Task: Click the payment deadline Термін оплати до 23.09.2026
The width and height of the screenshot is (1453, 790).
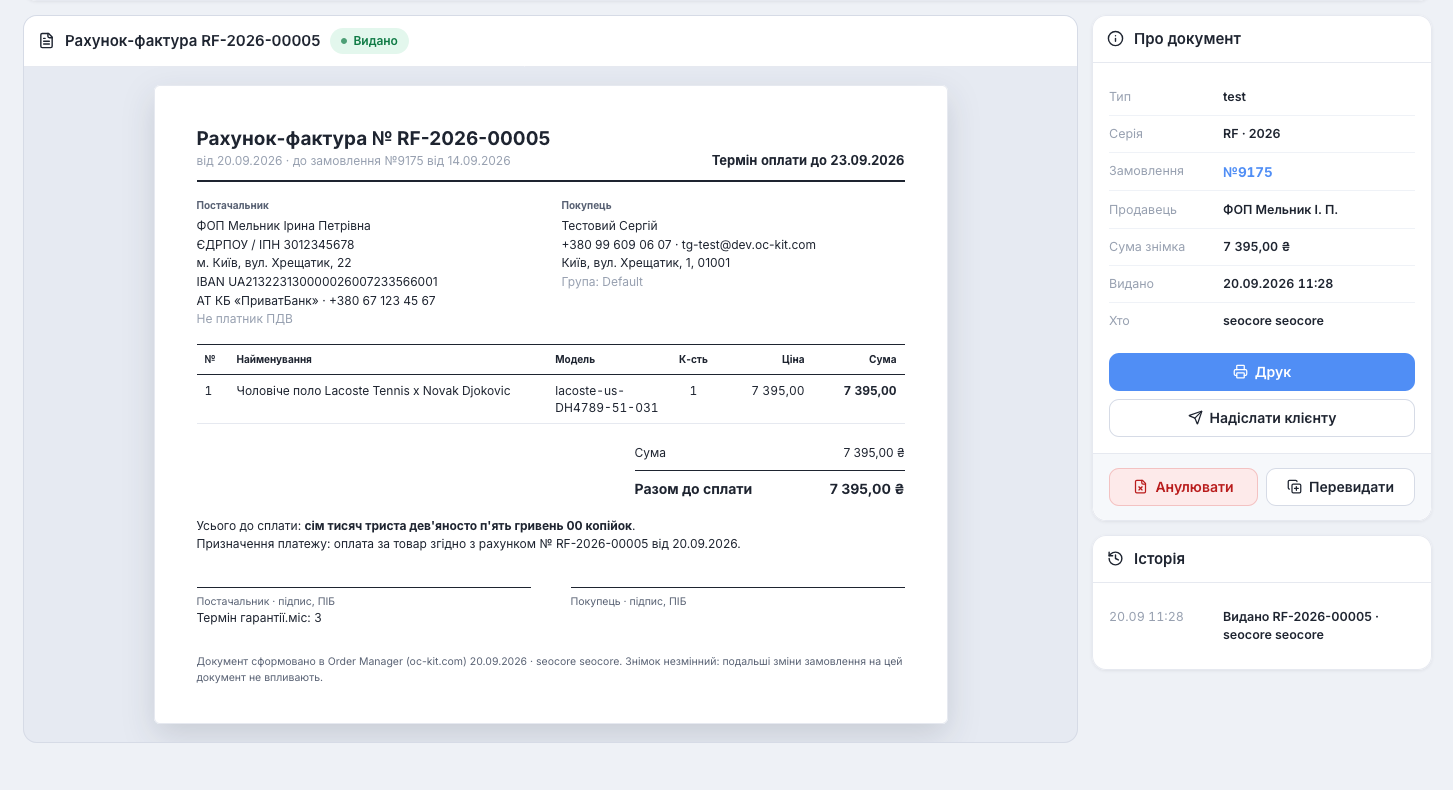Action: (808, 160)
